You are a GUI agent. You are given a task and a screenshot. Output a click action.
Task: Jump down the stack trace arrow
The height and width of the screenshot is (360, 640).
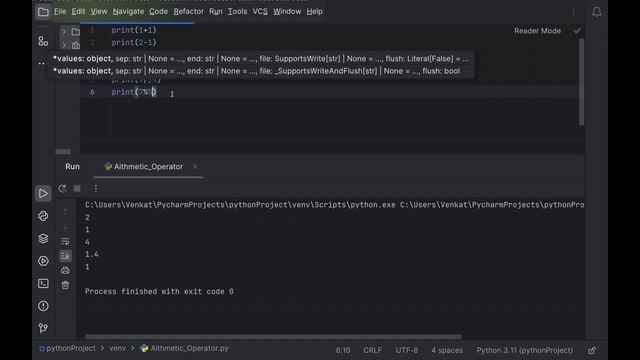65,227
